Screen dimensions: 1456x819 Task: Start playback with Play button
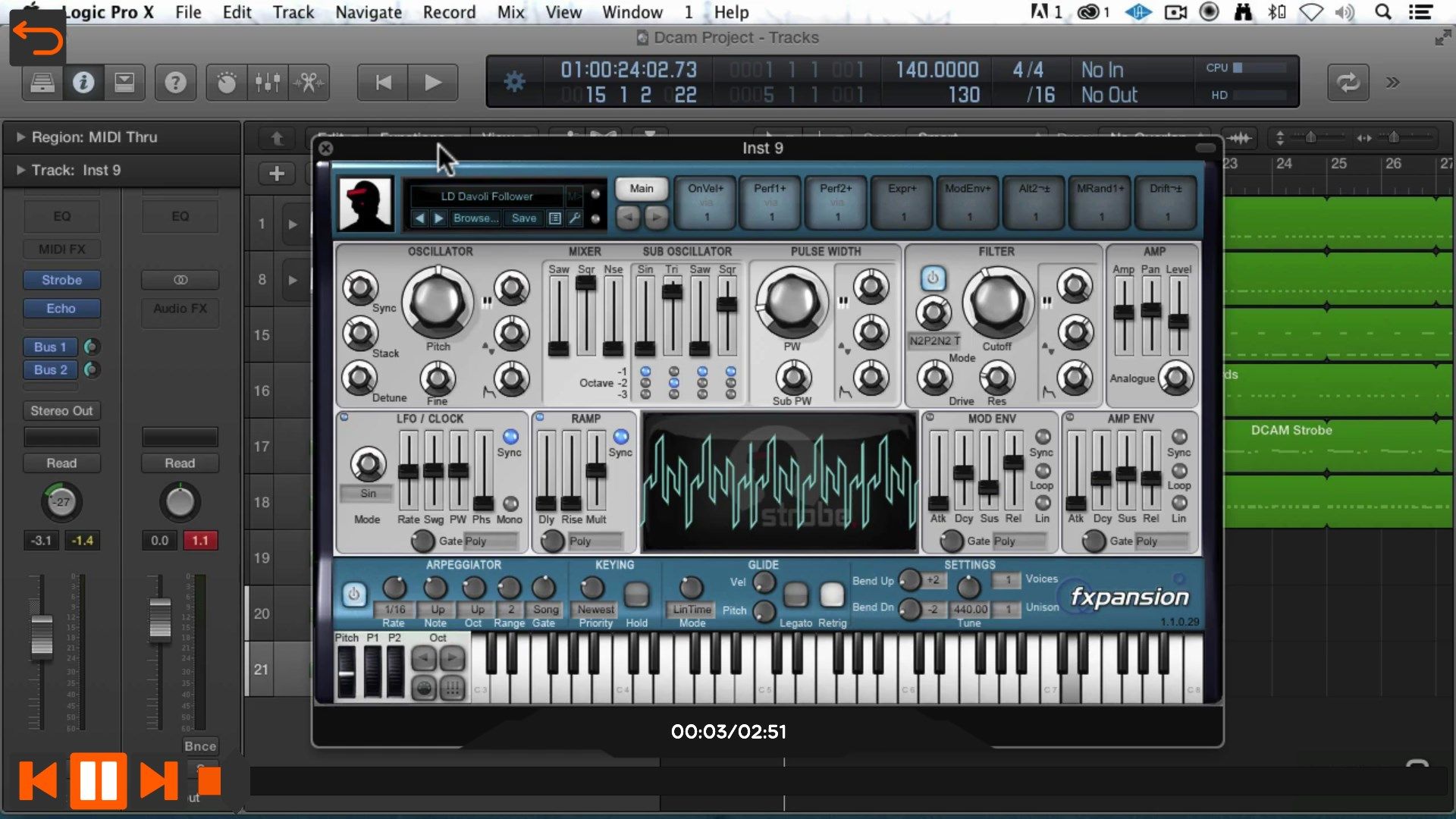pos(433,82)
